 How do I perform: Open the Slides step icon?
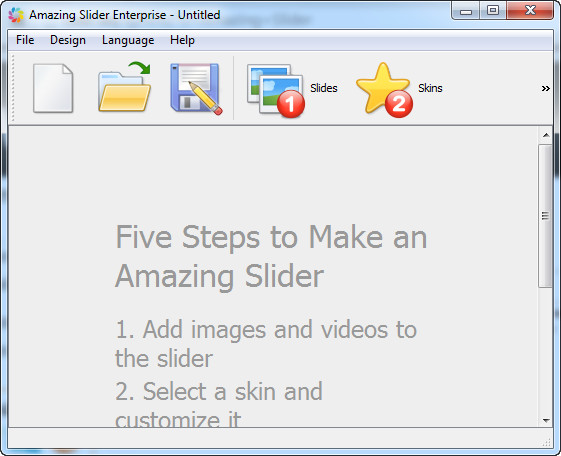(x=275, y=91)
